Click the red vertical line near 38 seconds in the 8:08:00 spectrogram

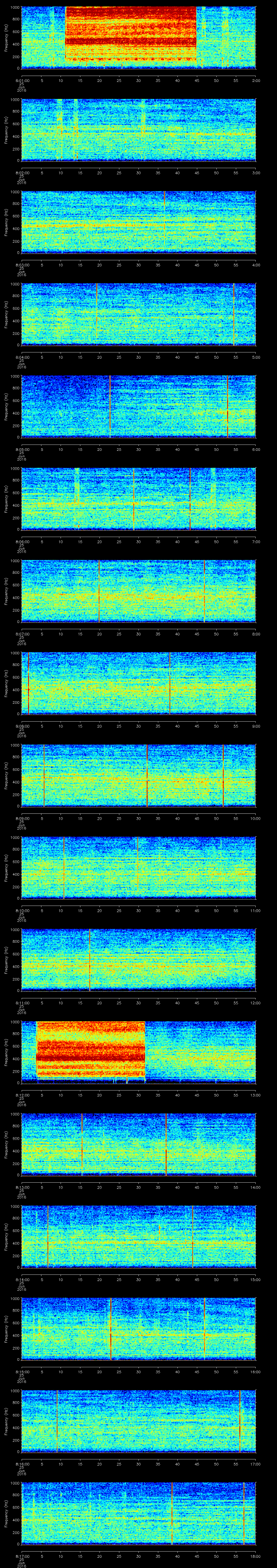pos(169,683)
